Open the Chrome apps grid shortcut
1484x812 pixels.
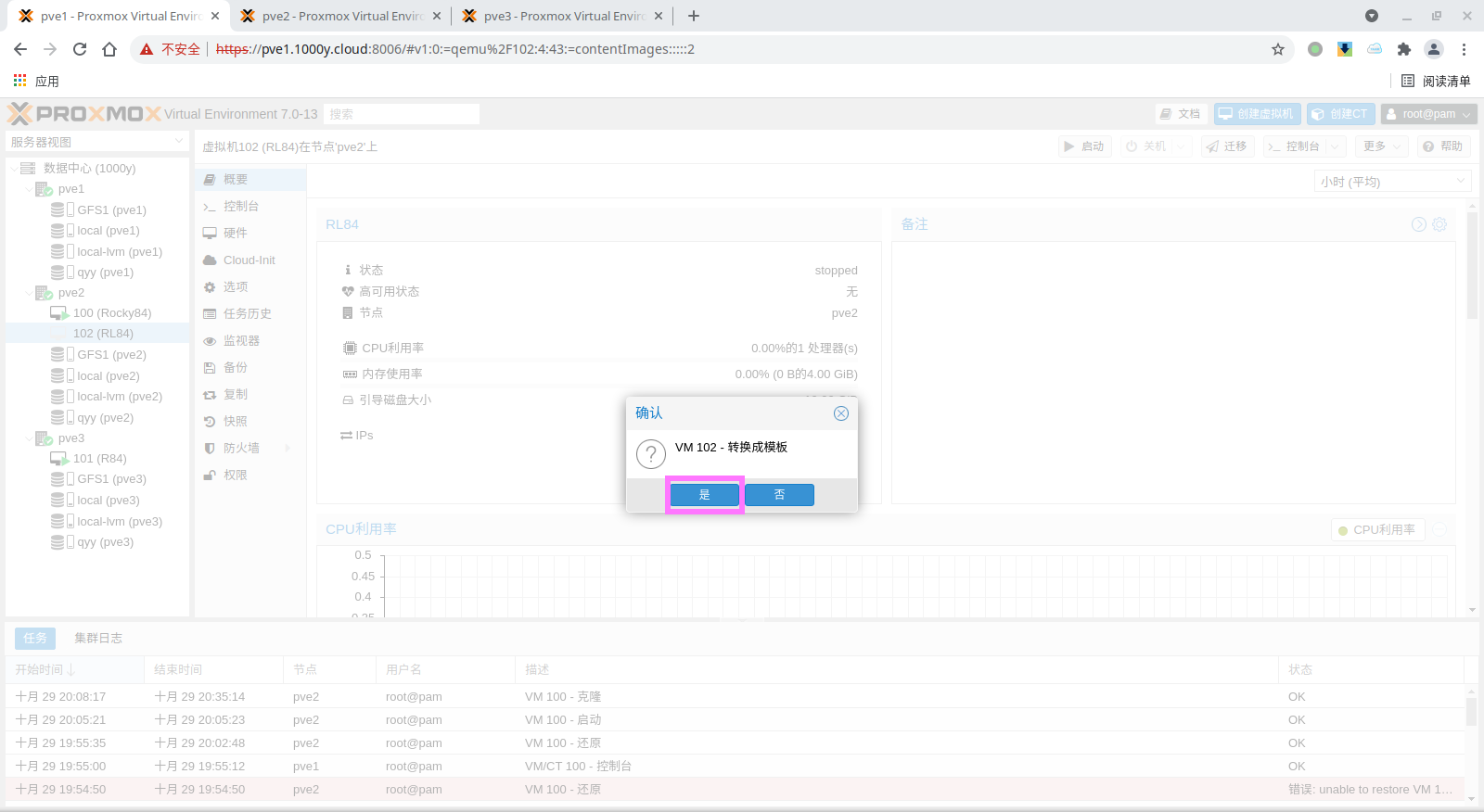[x=20, y=82]
